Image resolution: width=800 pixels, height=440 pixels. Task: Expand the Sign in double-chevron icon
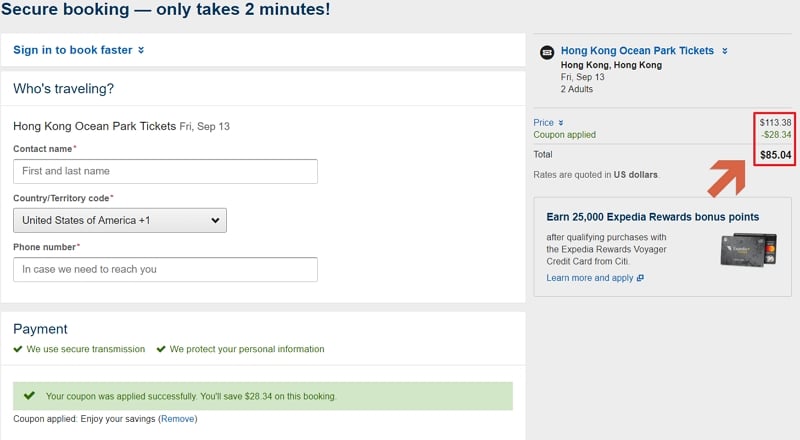coord(141,50)
